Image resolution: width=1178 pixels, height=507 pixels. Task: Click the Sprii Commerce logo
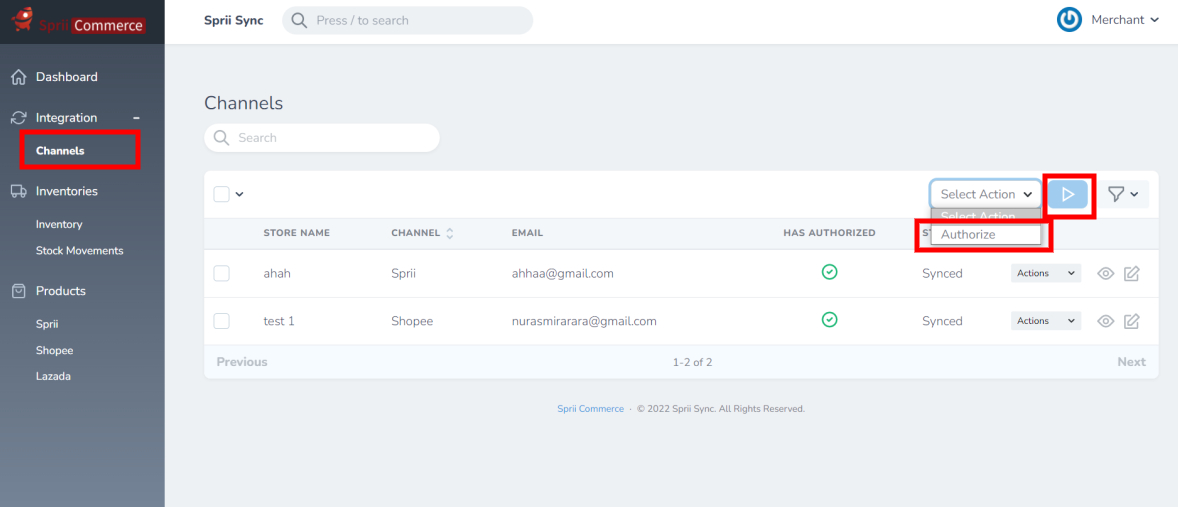[x=78, y=22]
